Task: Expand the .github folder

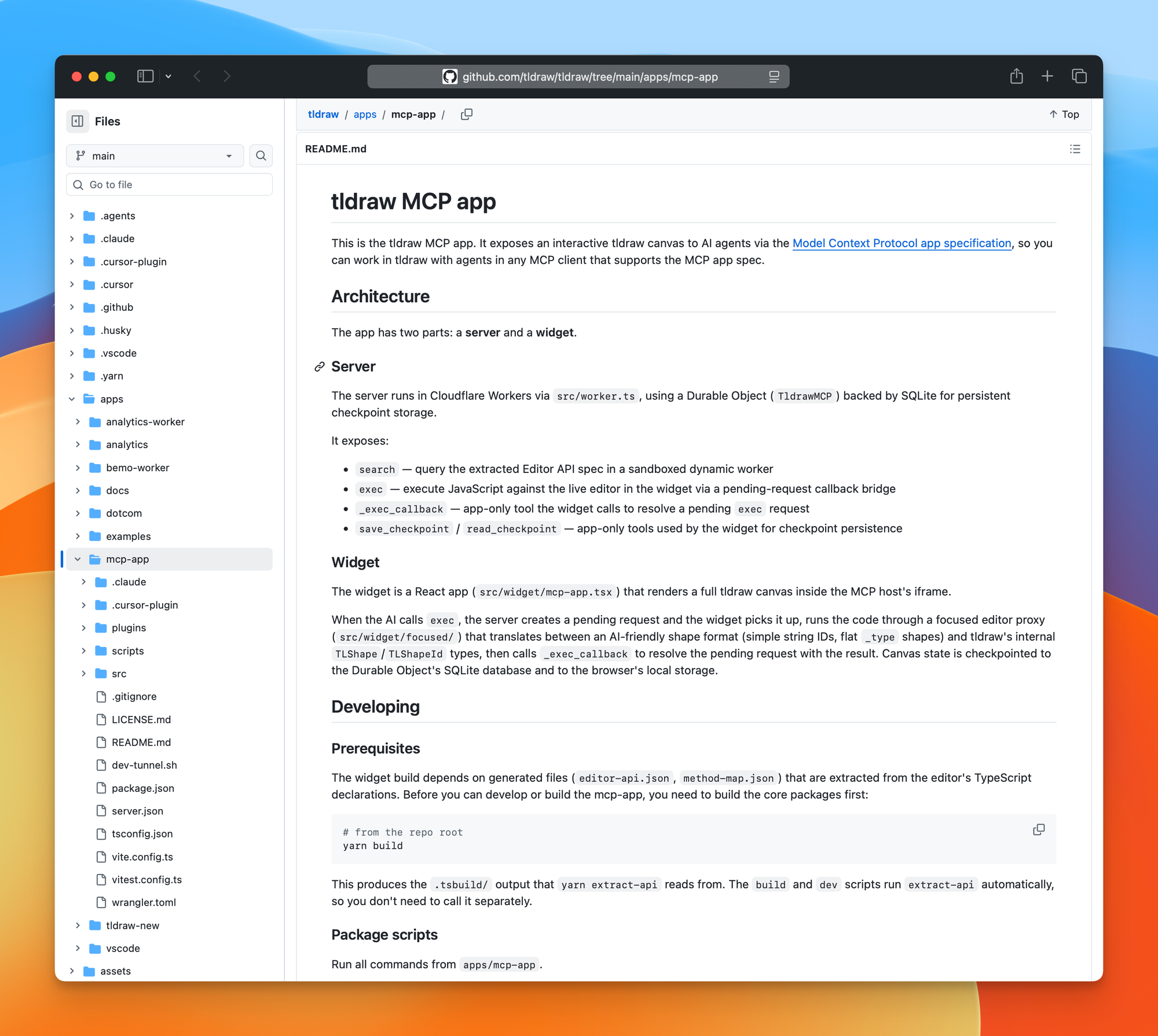Action: point(72,307)
